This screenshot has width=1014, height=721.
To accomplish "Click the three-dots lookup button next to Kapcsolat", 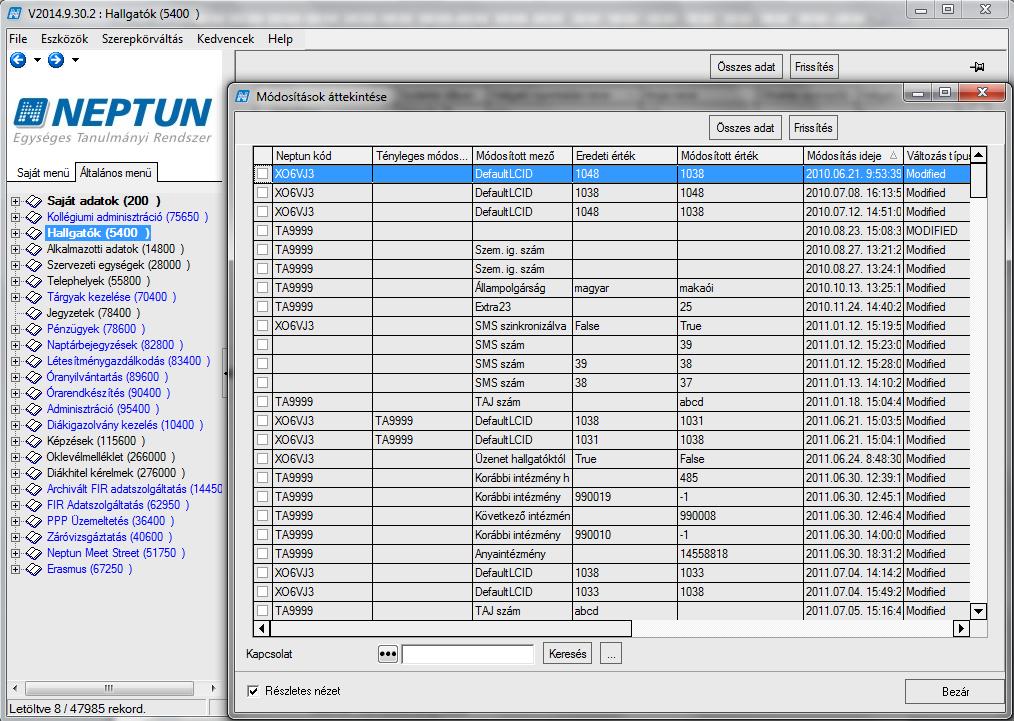I will coord(387,654).
